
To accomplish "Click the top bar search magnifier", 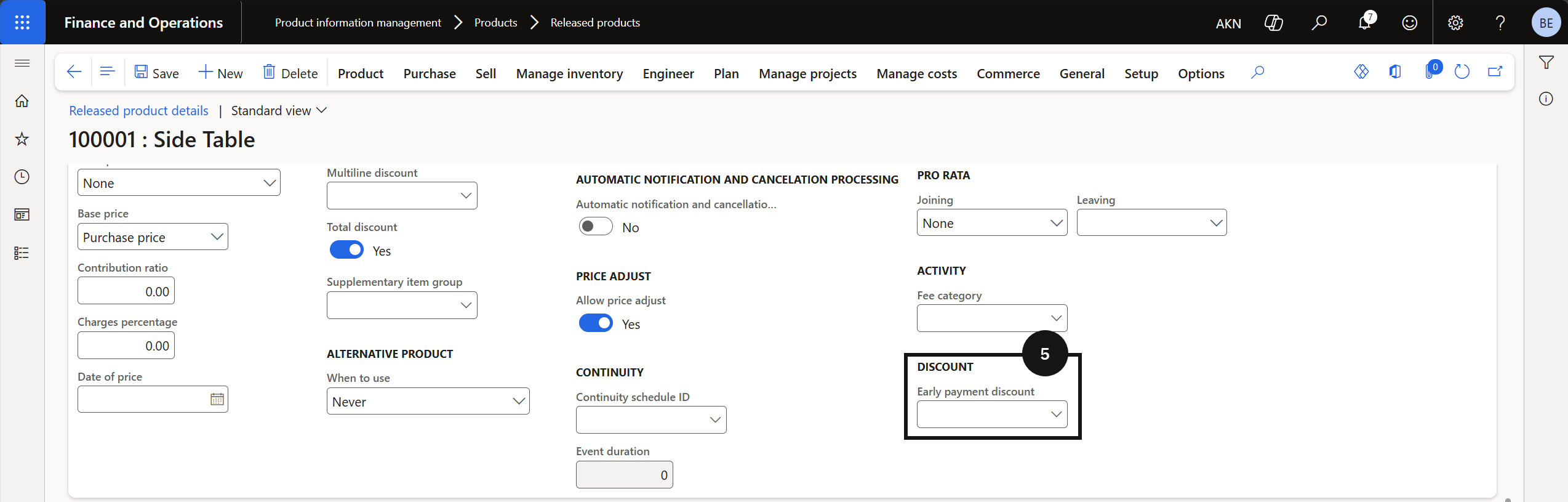I will tap(1319, 23).
